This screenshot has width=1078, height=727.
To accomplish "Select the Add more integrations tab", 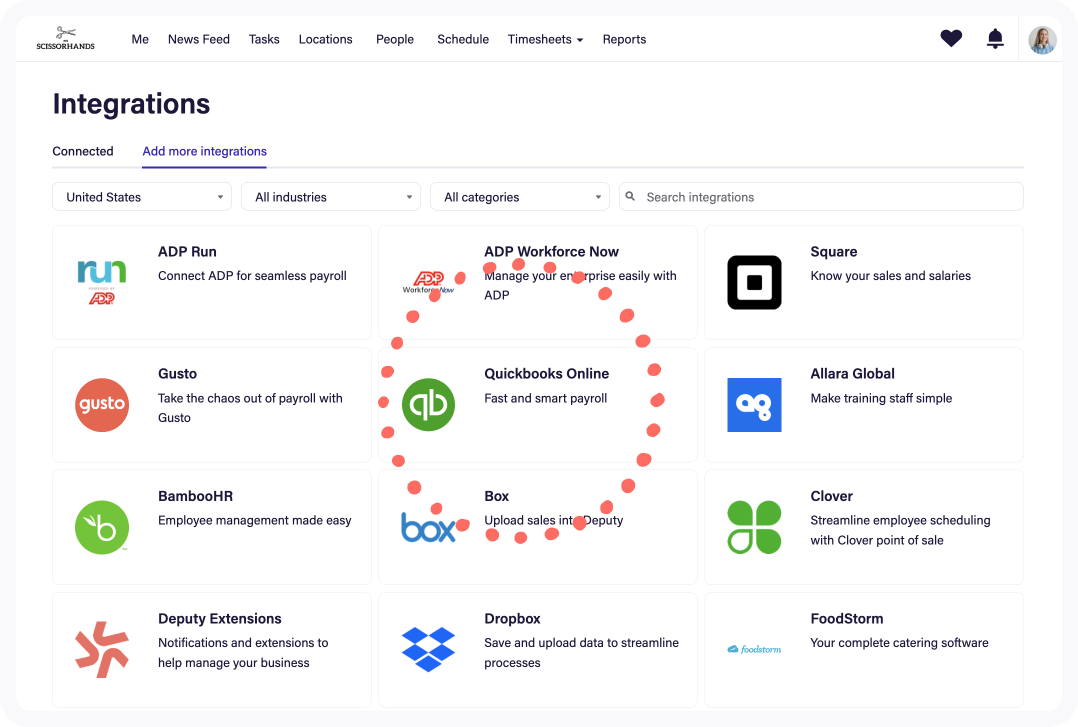I will [x=204, y=151].
